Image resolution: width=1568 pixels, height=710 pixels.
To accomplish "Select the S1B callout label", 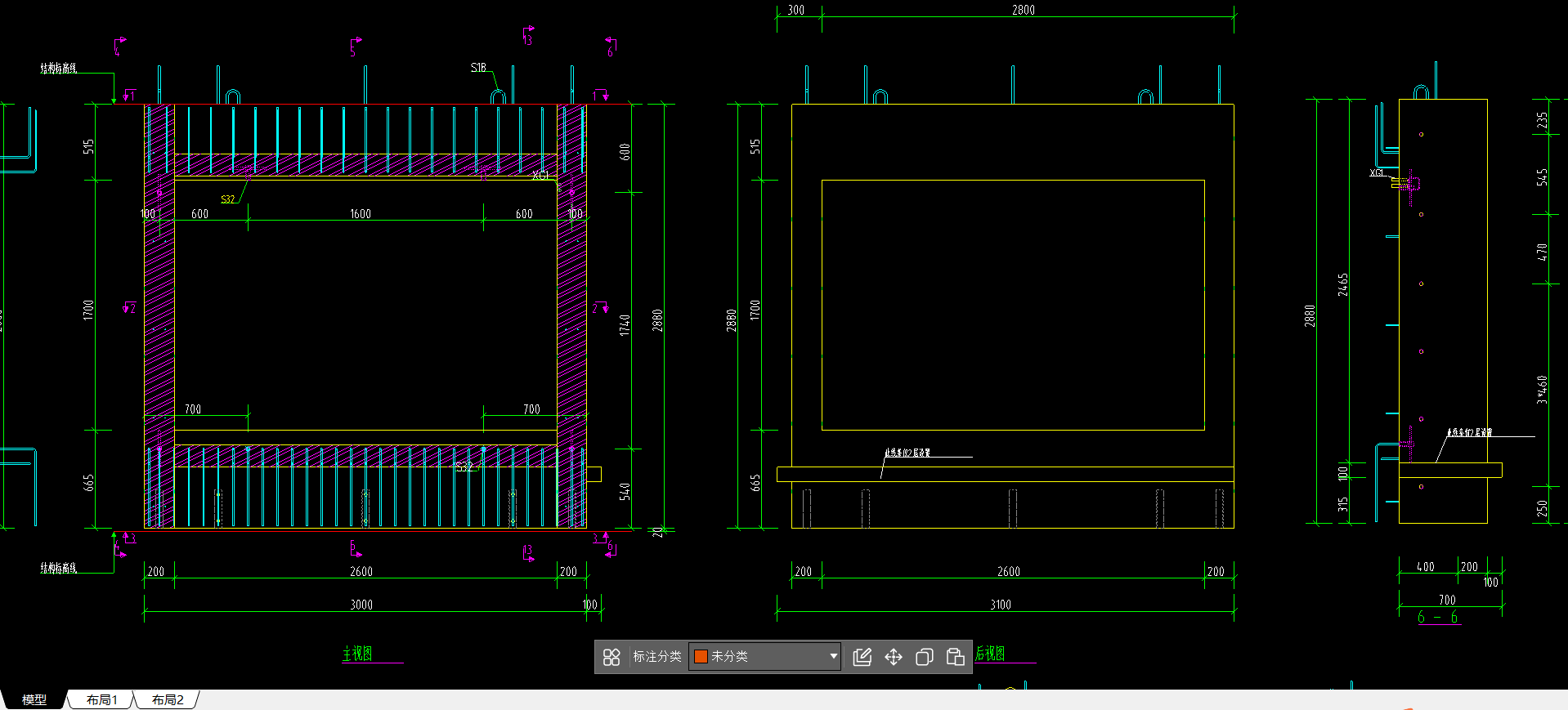I will [x=478, y=67].
